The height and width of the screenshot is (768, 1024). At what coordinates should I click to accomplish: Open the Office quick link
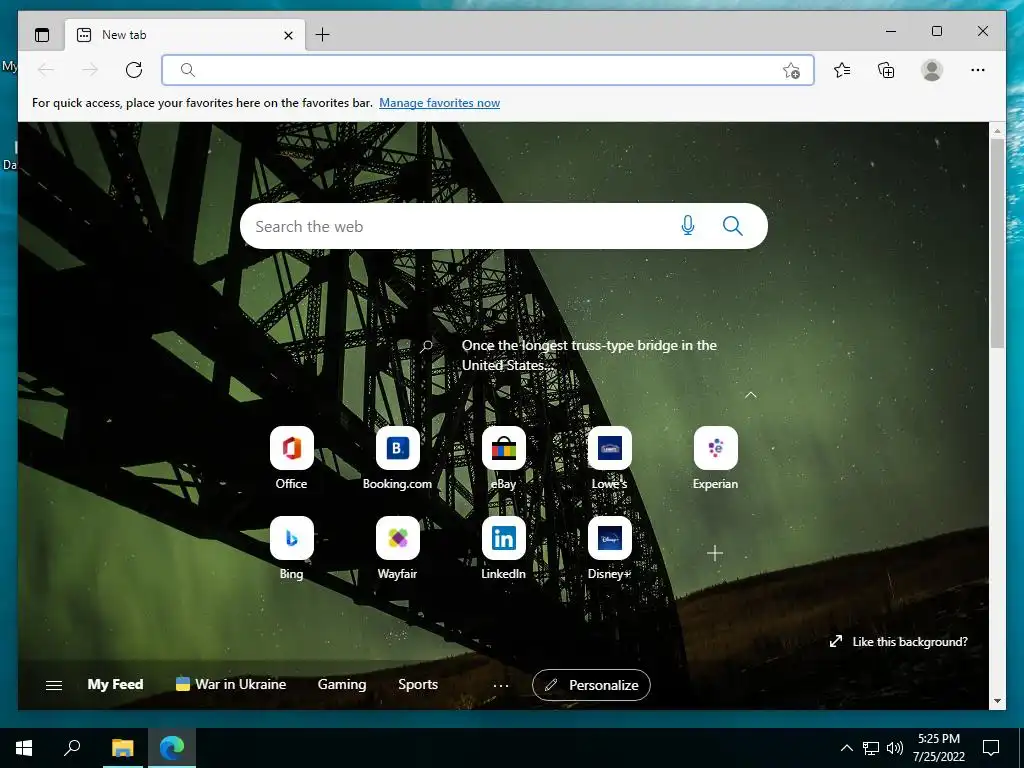pos(291,458)
